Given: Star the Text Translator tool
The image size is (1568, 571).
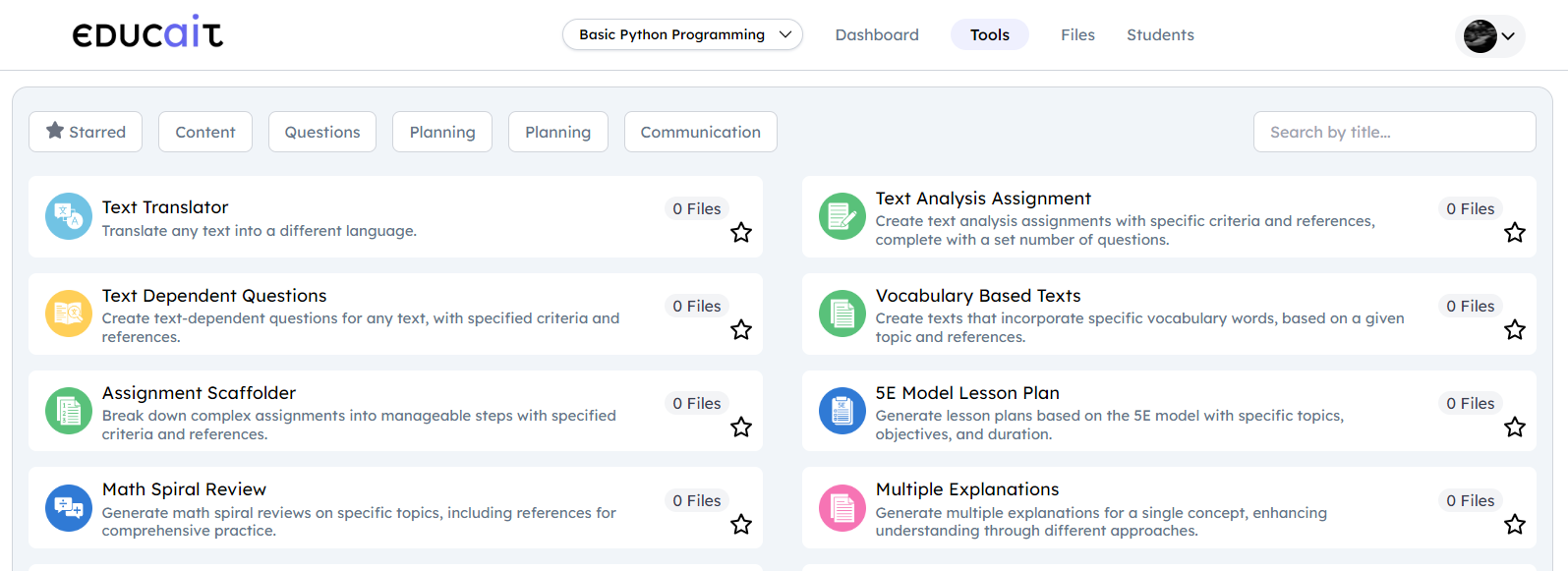Looking at the screenshot, I should 741,233.
